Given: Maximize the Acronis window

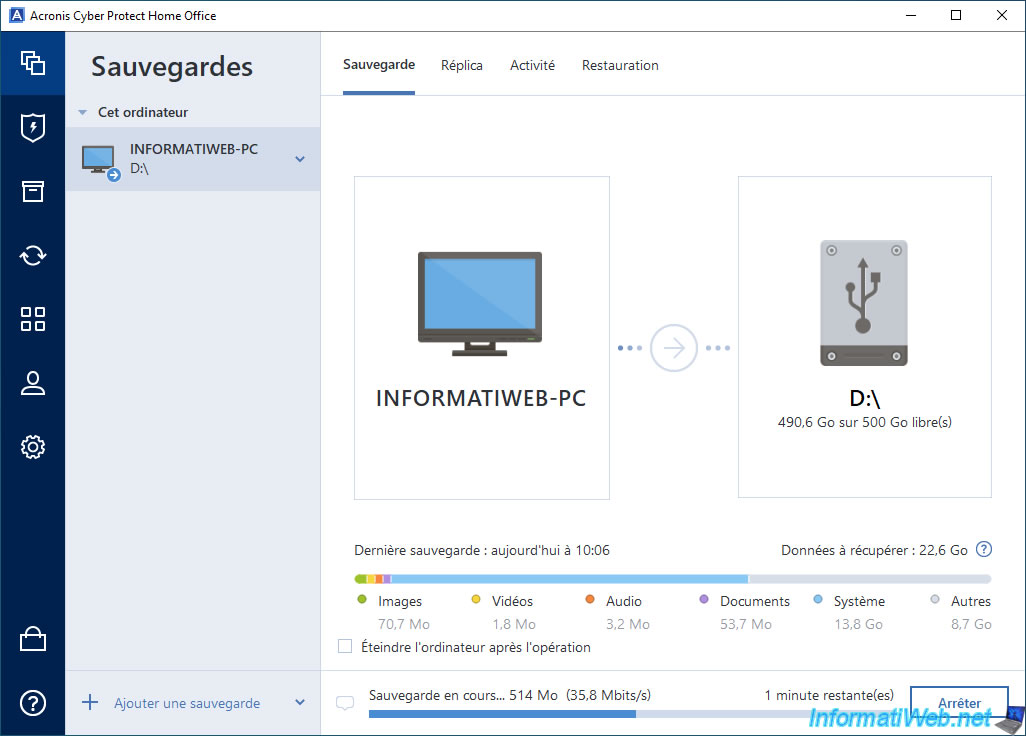Looking at the screenshot, I should click(956, 15).
